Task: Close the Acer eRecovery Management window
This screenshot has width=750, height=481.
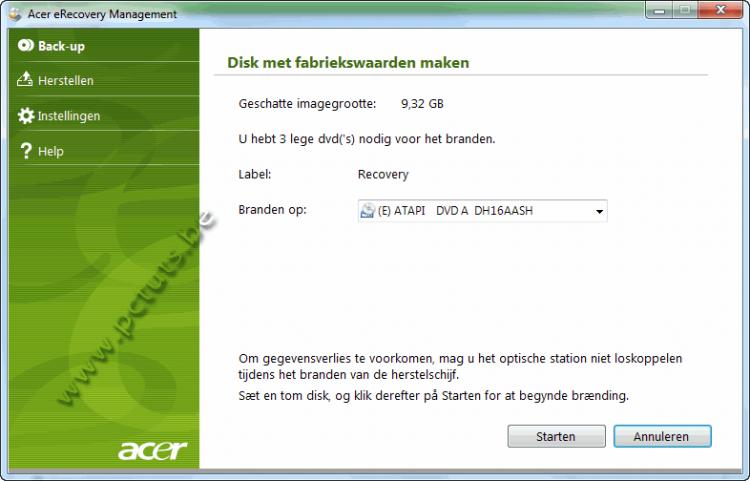Action: pos(720,10)
